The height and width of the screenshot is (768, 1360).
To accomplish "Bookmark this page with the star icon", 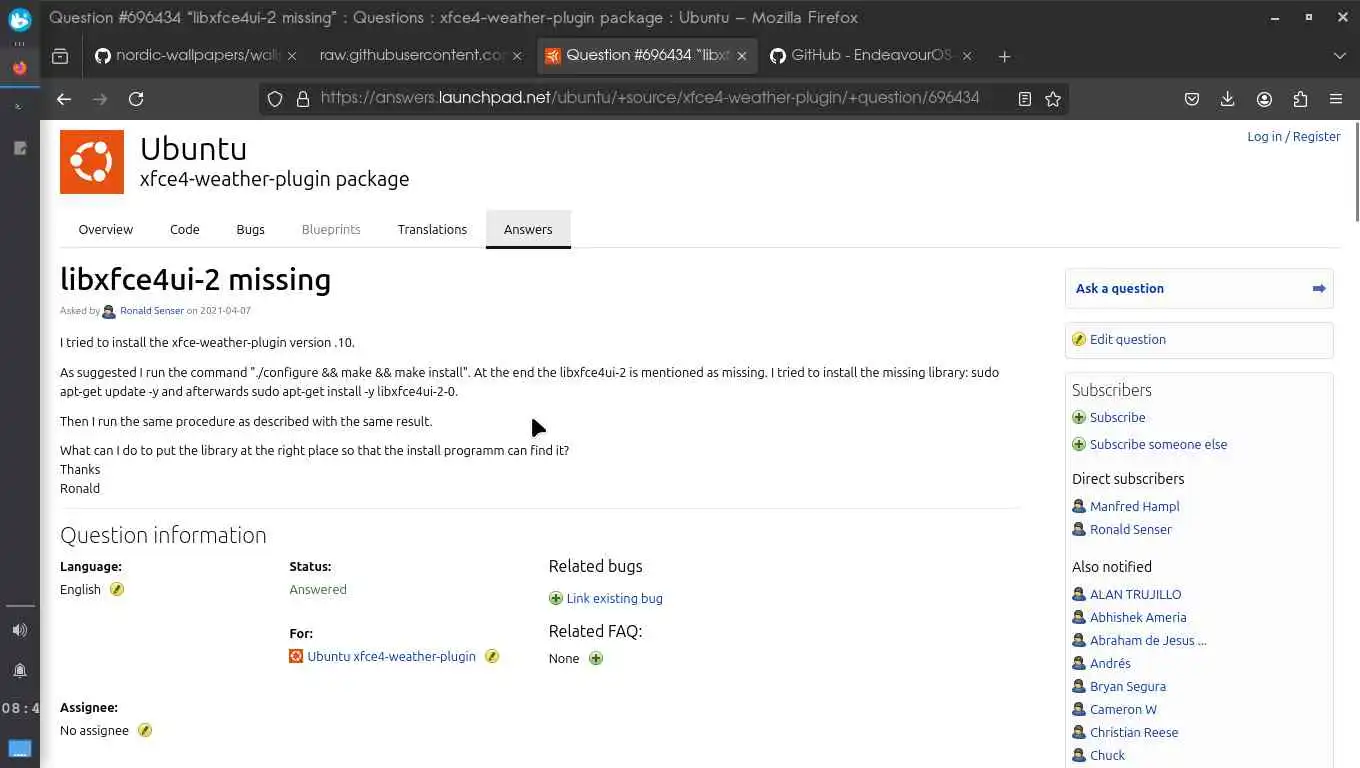I will point(1053,99).
